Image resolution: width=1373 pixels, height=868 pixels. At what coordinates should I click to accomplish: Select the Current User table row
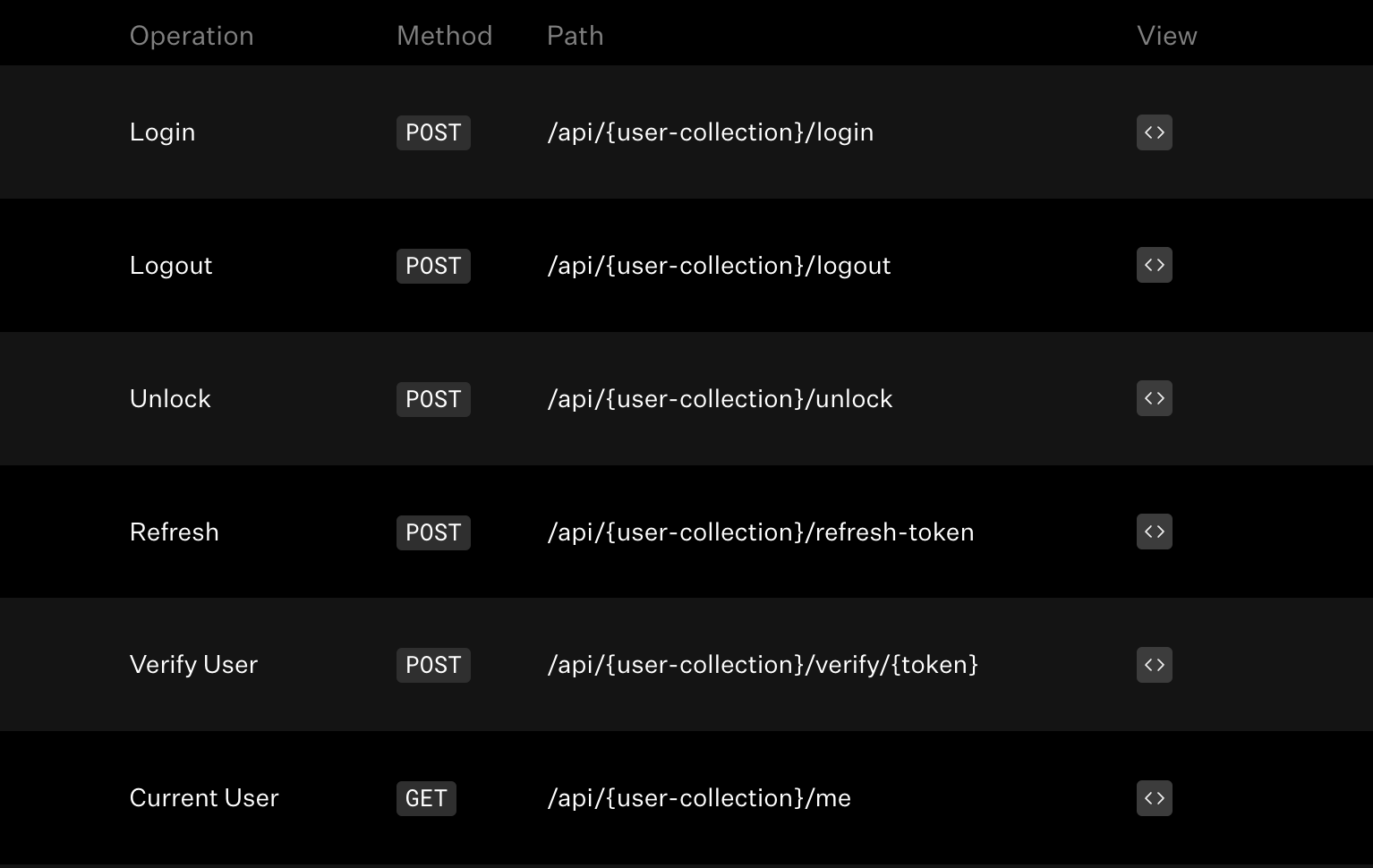point(686,797)
